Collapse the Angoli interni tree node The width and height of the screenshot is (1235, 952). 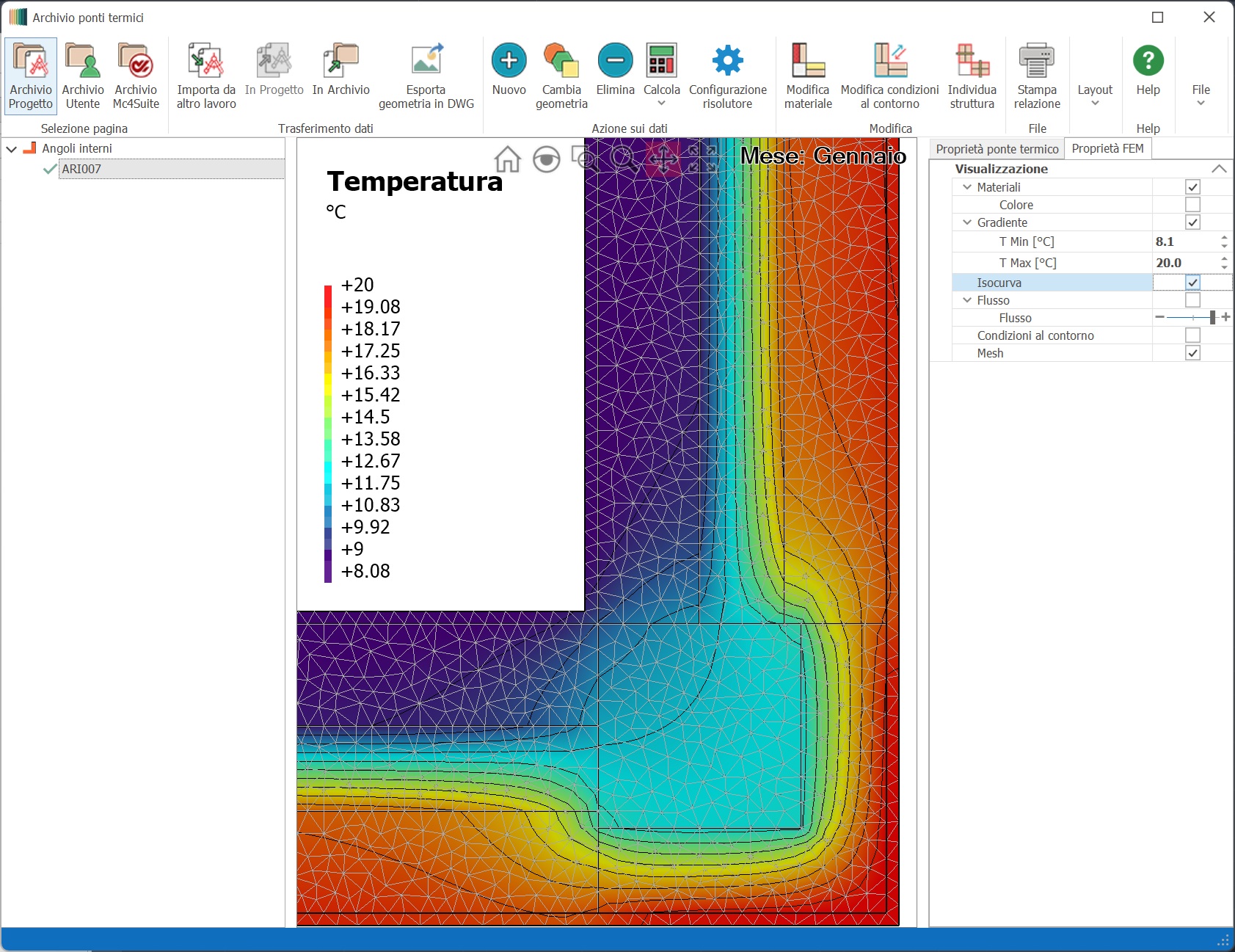click(x=12, y=149)
